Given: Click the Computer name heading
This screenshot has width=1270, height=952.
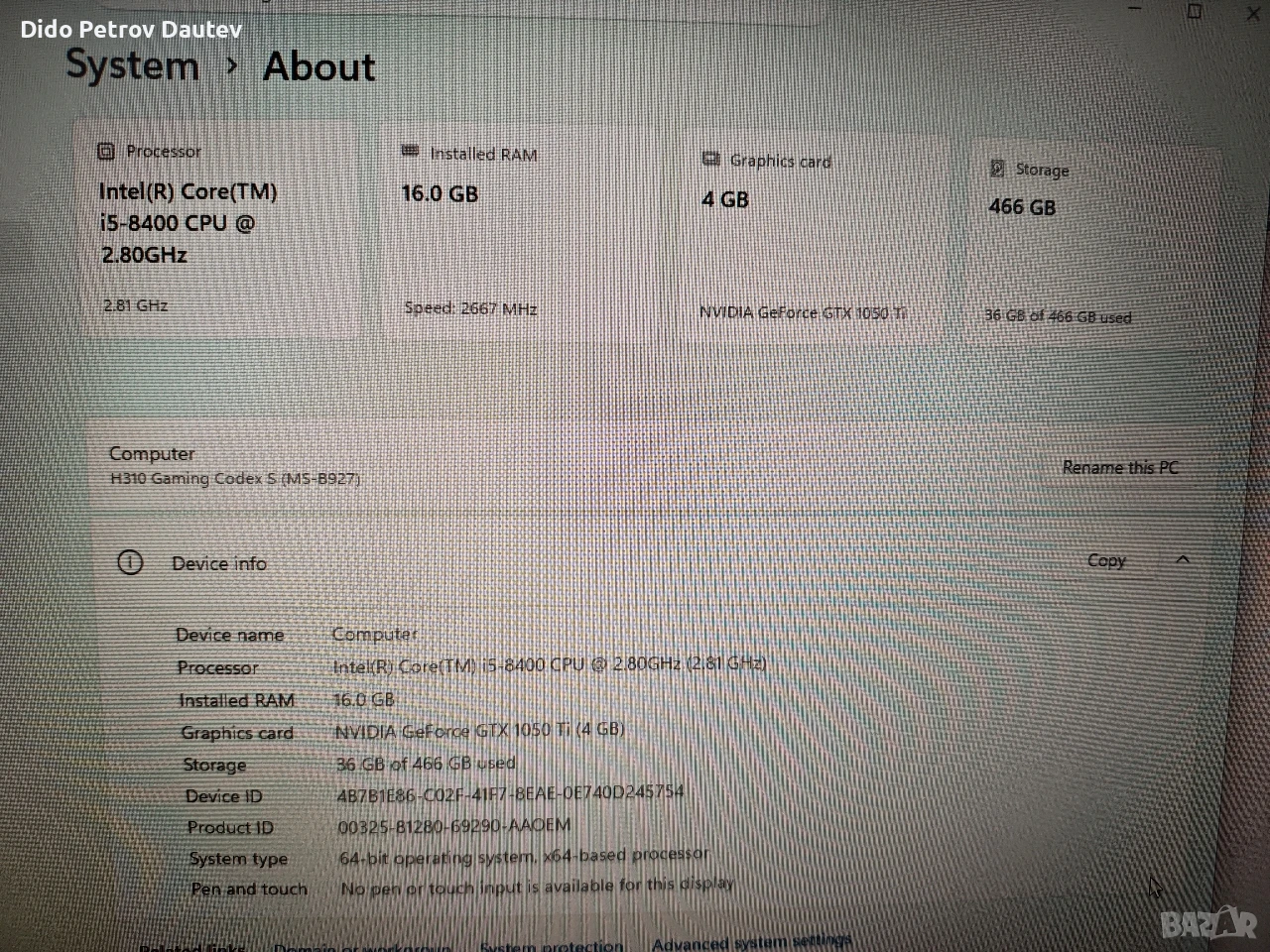Looking at the screenshot, I should pos(152,453).
